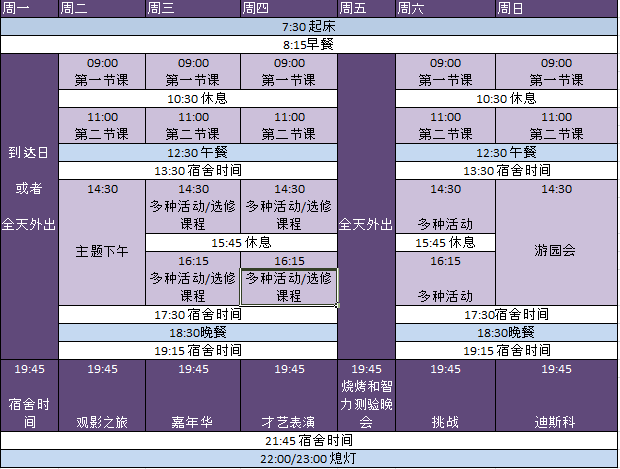Click Thursday's 14:30 多种活动/选修课程 cell
Image resolution: width=620 pixels, height=469 pixels.
[x=289, y=206]
